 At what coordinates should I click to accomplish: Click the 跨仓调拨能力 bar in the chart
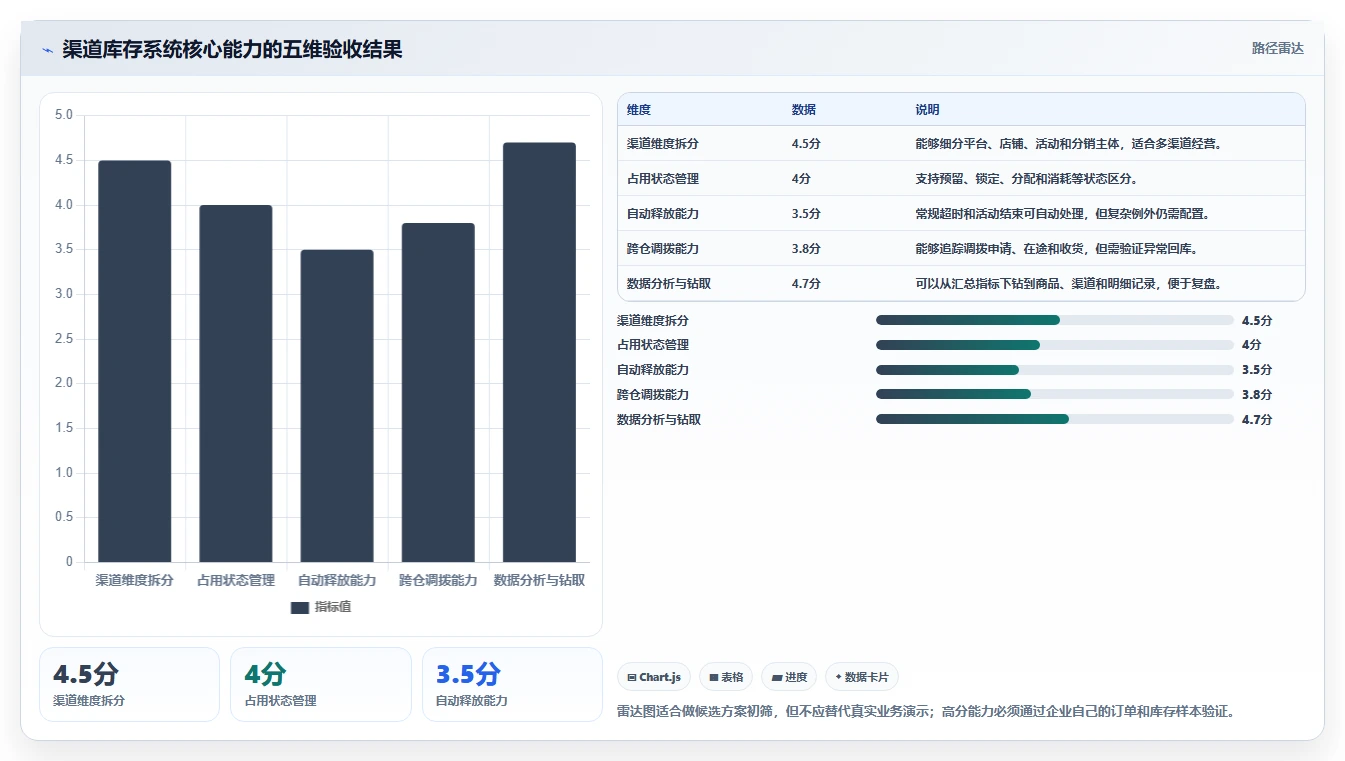pos(438,392)
